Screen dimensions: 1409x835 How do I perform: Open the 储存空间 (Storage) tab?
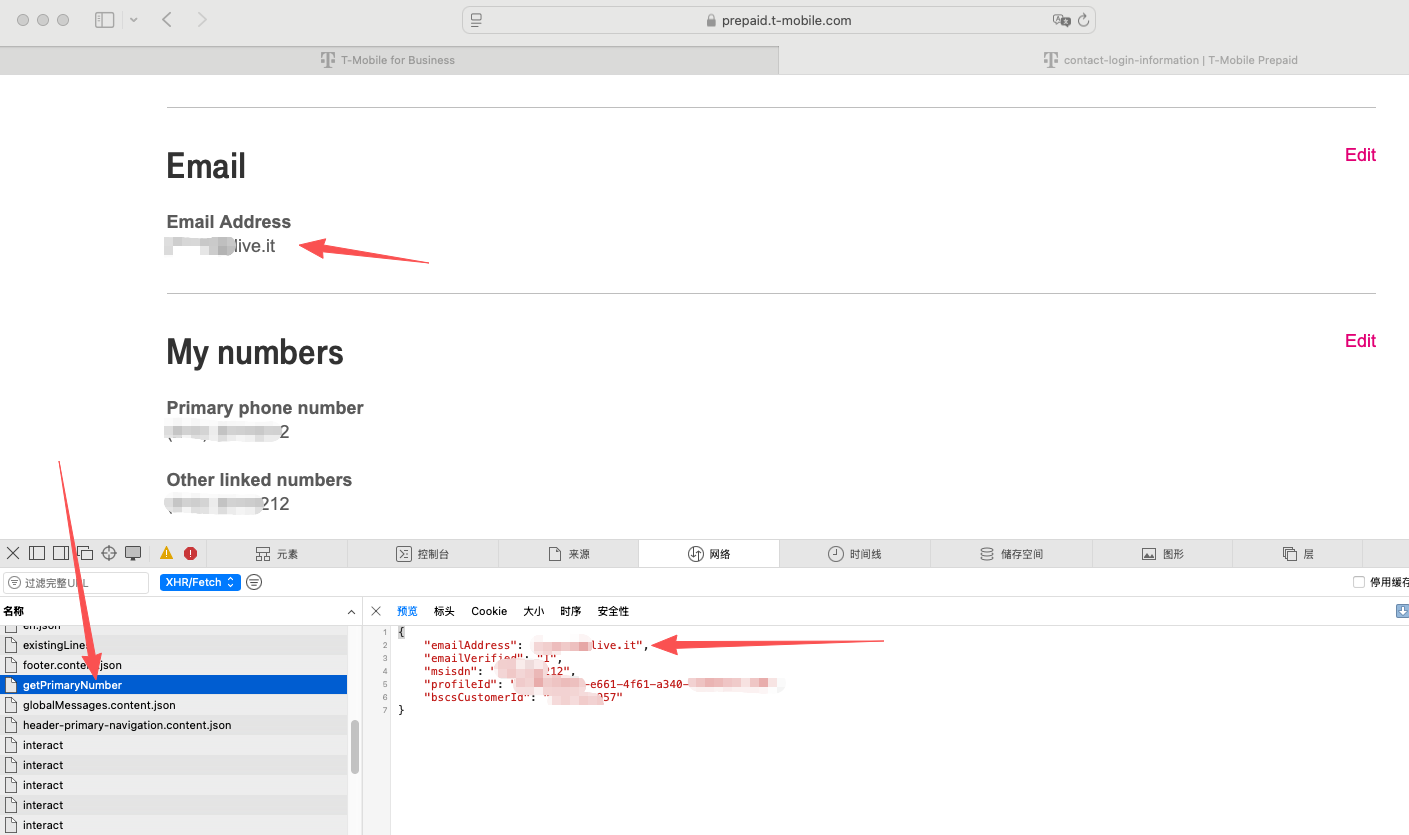1011,554
